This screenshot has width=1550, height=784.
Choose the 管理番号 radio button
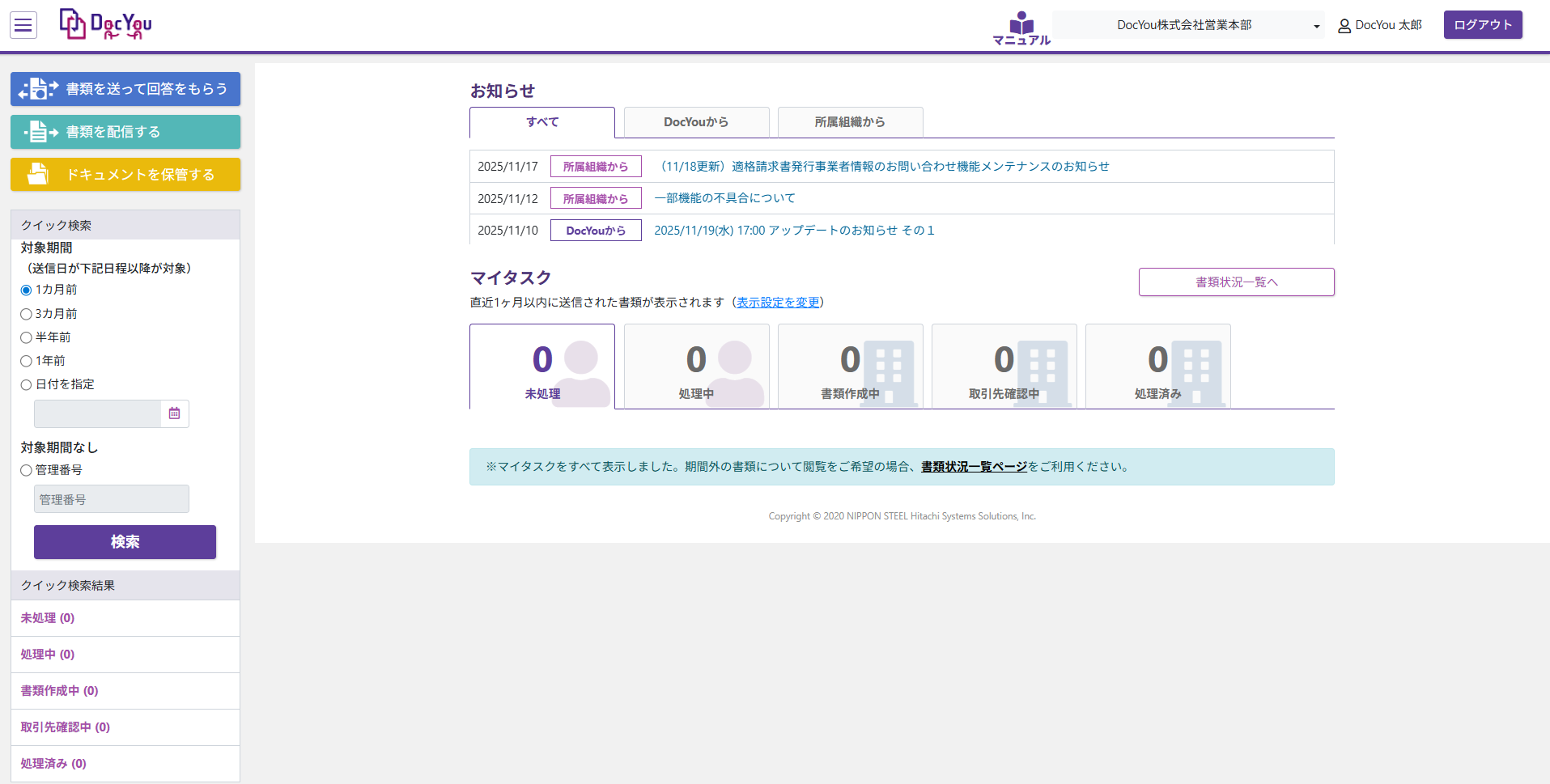pos(26,470)
